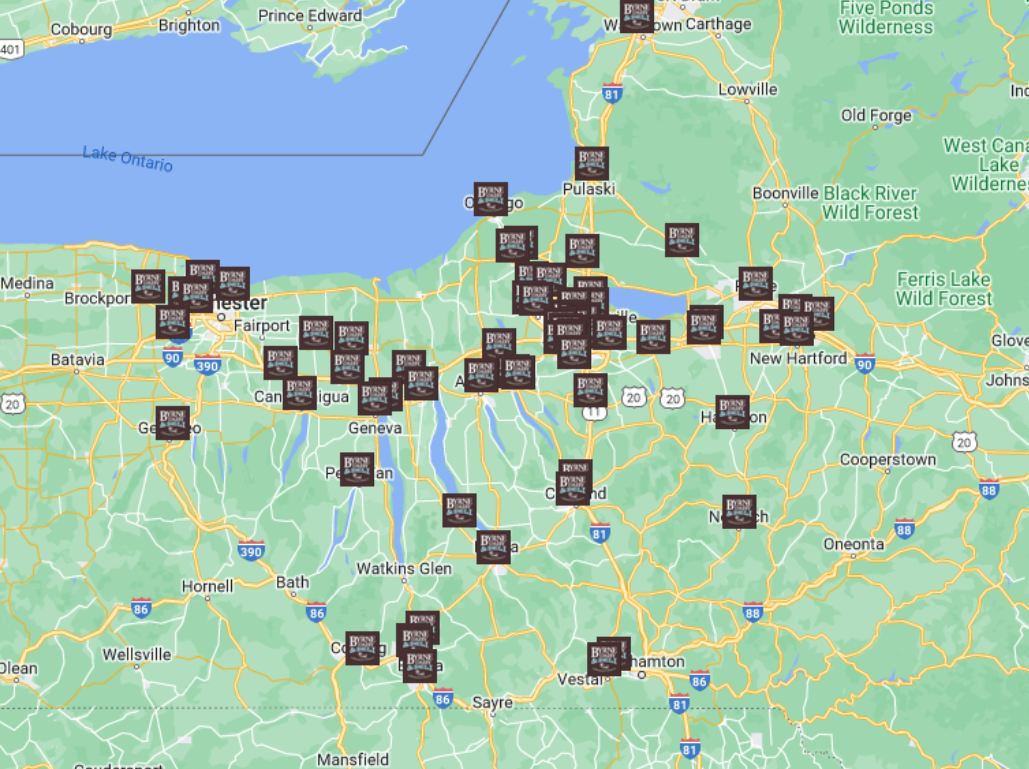Click the Byrne Dairy marker at Geneseo
This screenshot has height=769, width=1029.
point(172,422)
